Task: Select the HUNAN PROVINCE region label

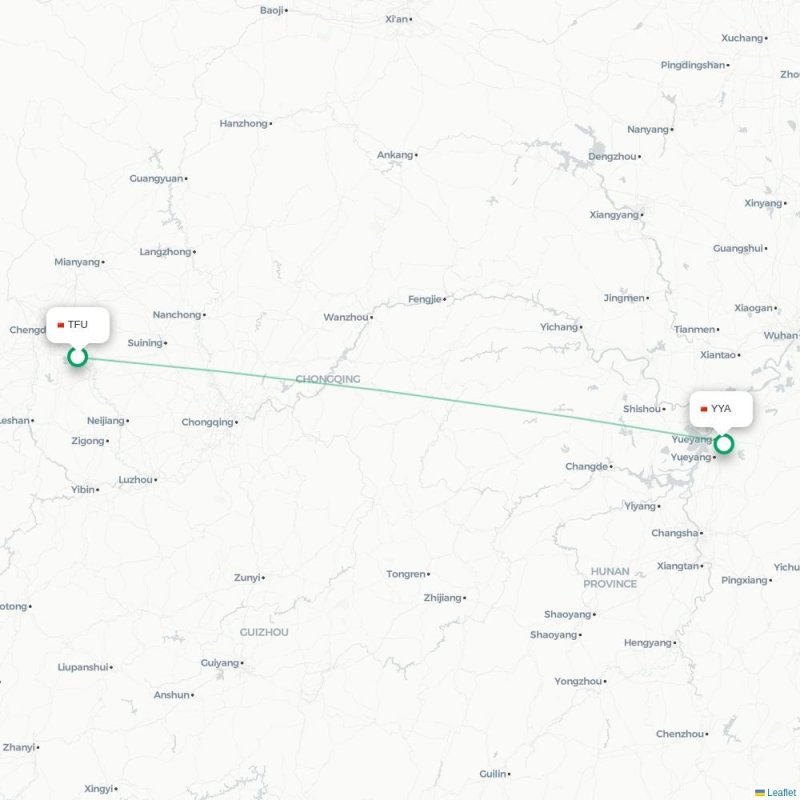Action: tap(610, 578)
